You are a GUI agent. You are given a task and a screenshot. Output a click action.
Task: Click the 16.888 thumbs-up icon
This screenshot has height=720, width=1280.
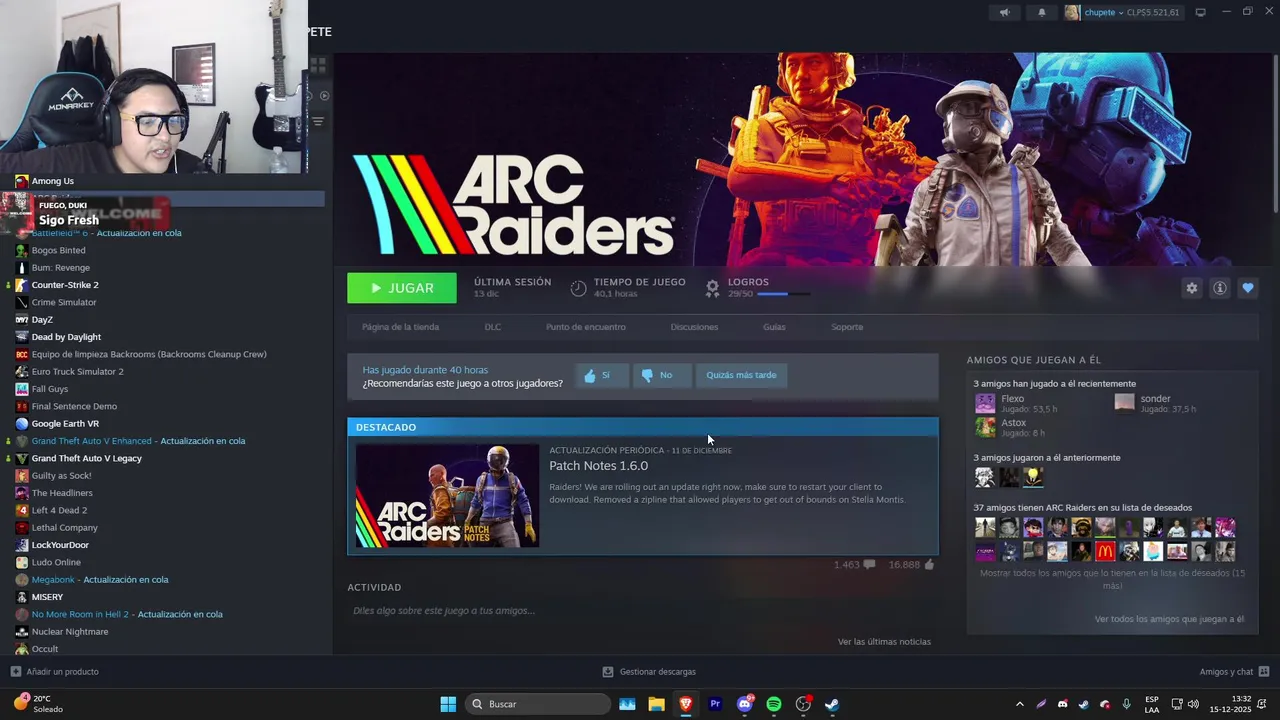(929, 565)
